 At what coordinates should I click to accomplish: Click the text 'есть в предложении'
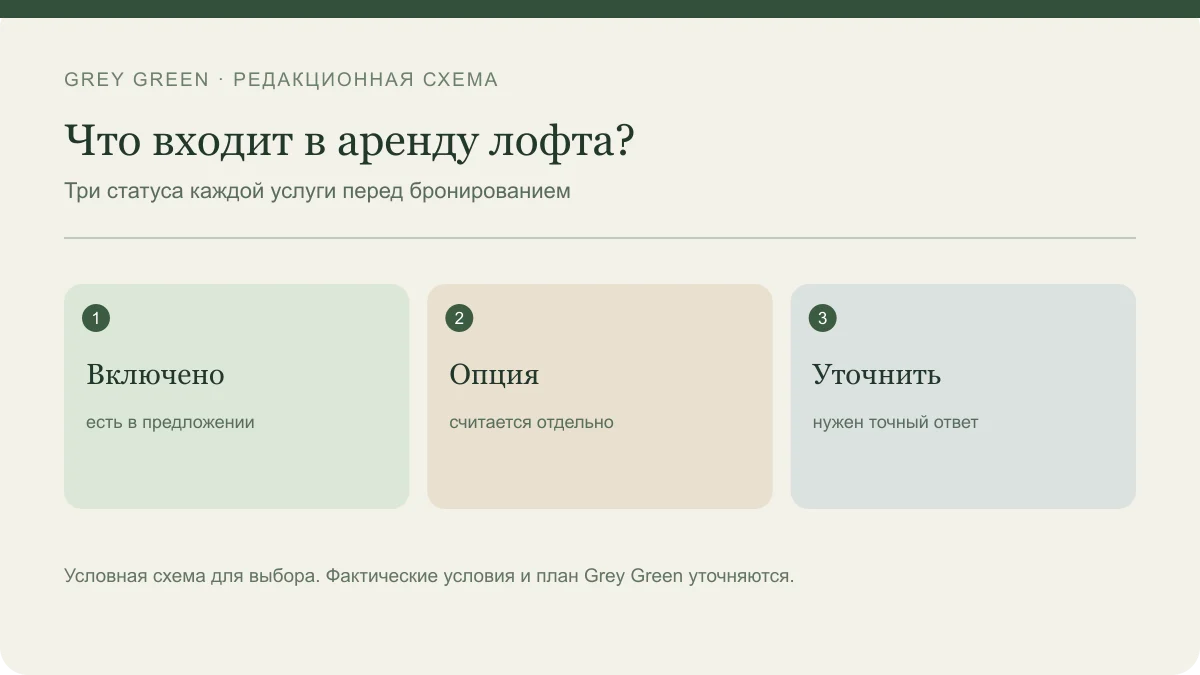(170, 422)
